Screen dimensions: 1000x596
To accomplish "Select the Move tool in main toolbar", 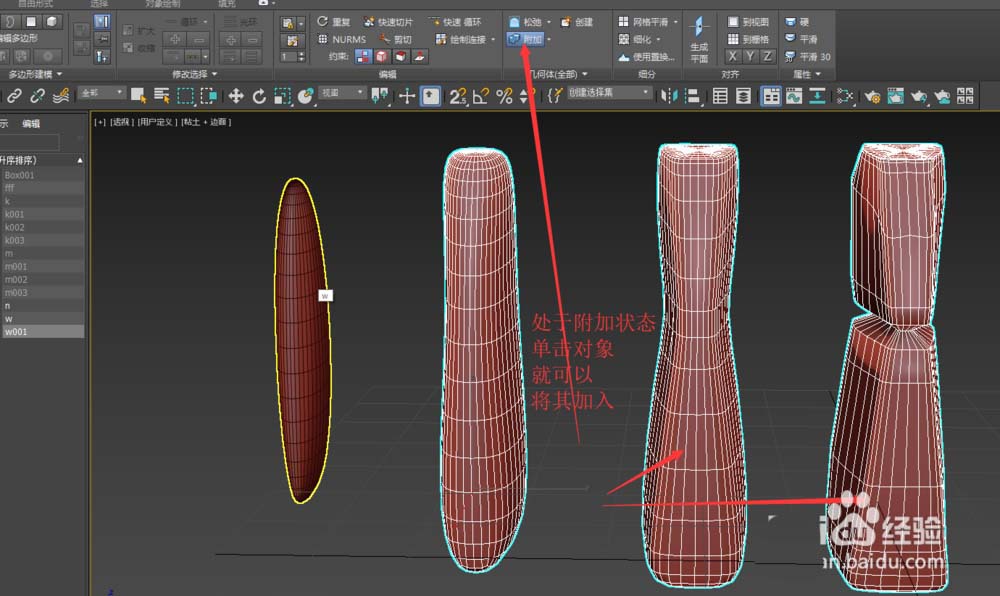I will (236, 96).
